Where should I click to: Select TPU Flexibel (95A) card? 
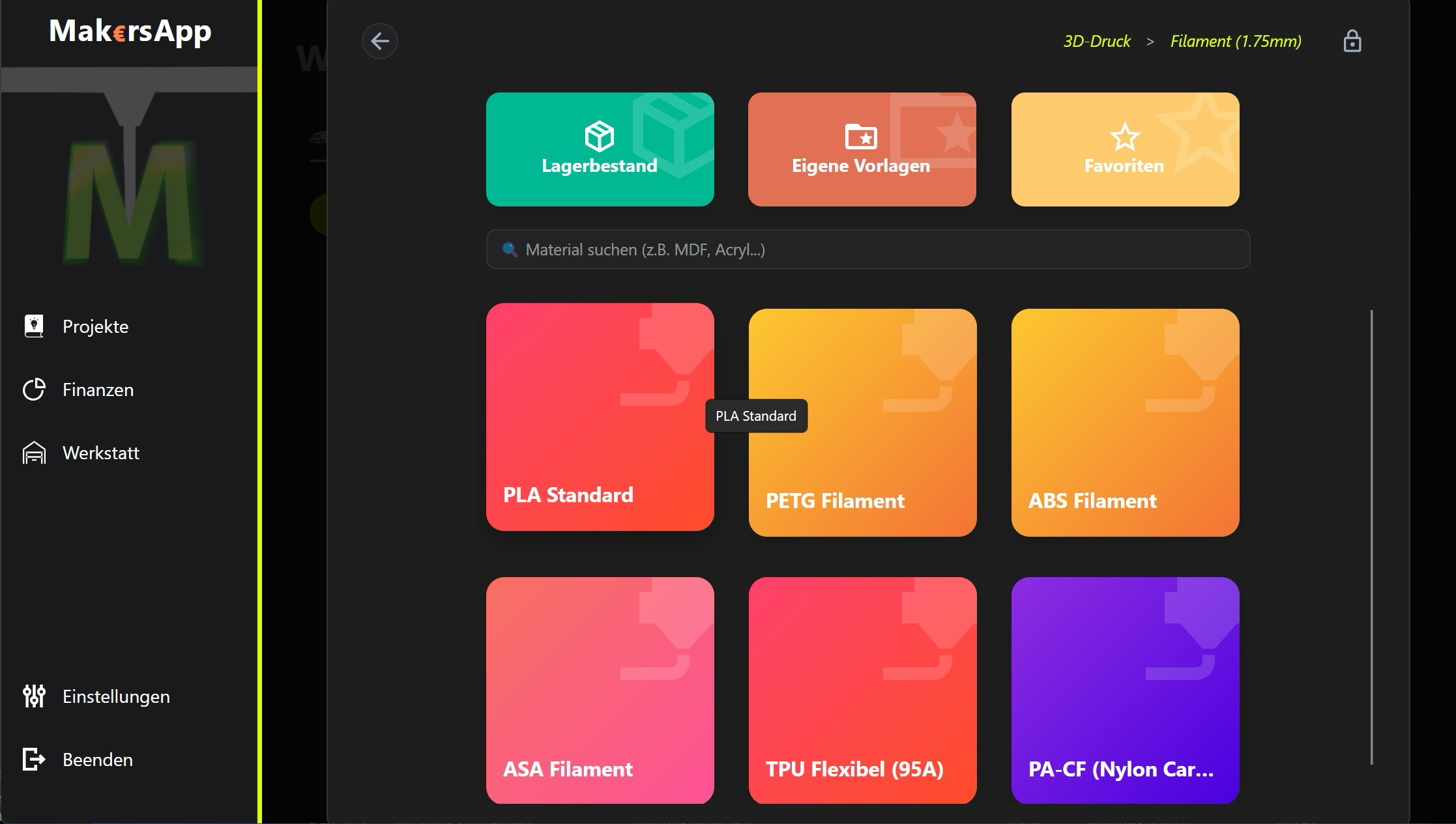click(862, 690)
